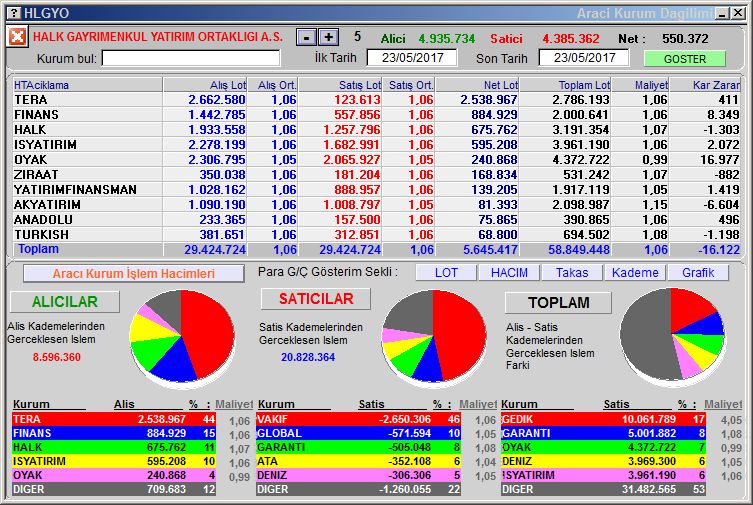The image size is (753, 505).
Task: Click HALK alış lot value 1.933.558
Action: click(x=217, y=130)
